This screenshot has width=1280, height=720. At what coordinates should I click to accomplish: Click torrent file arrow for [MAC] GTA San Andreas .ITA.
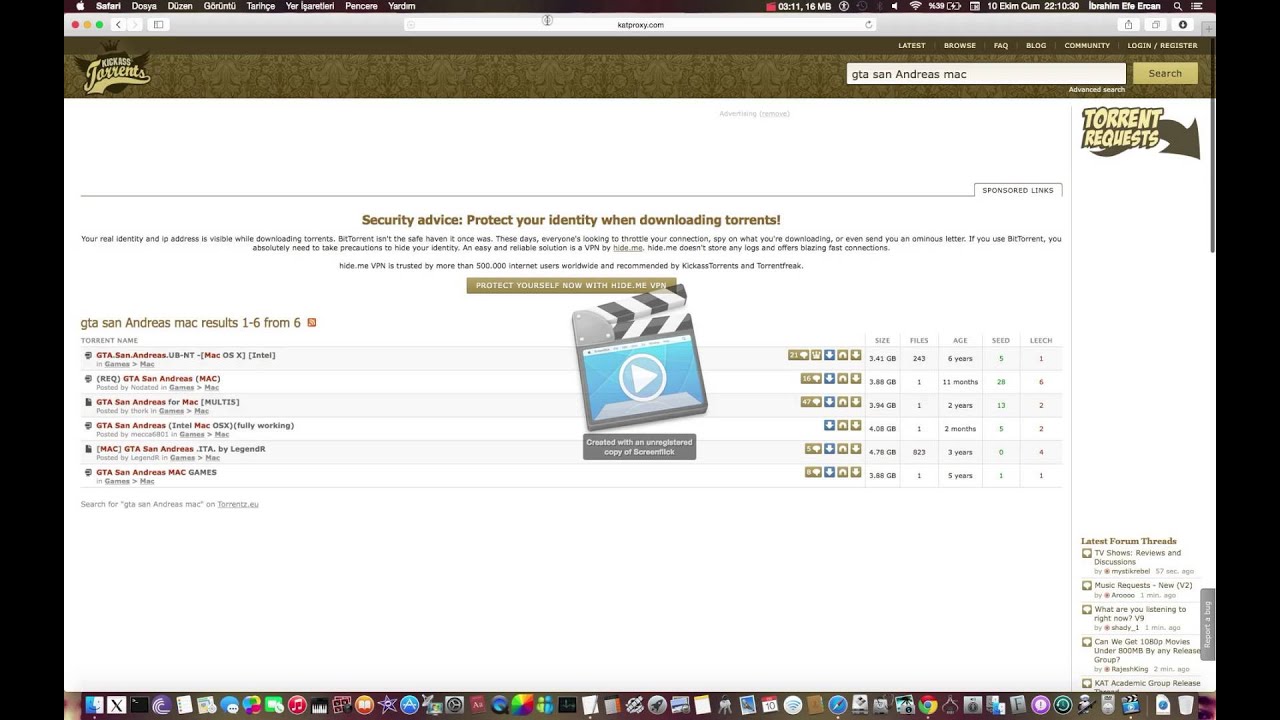pos(856,449)
